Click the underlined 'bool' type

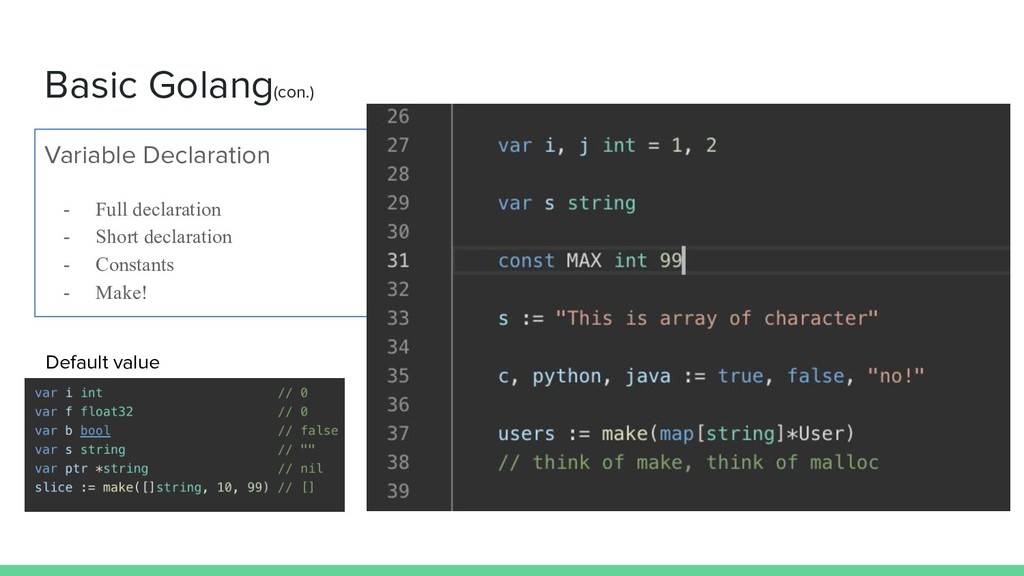coord(95,430)
